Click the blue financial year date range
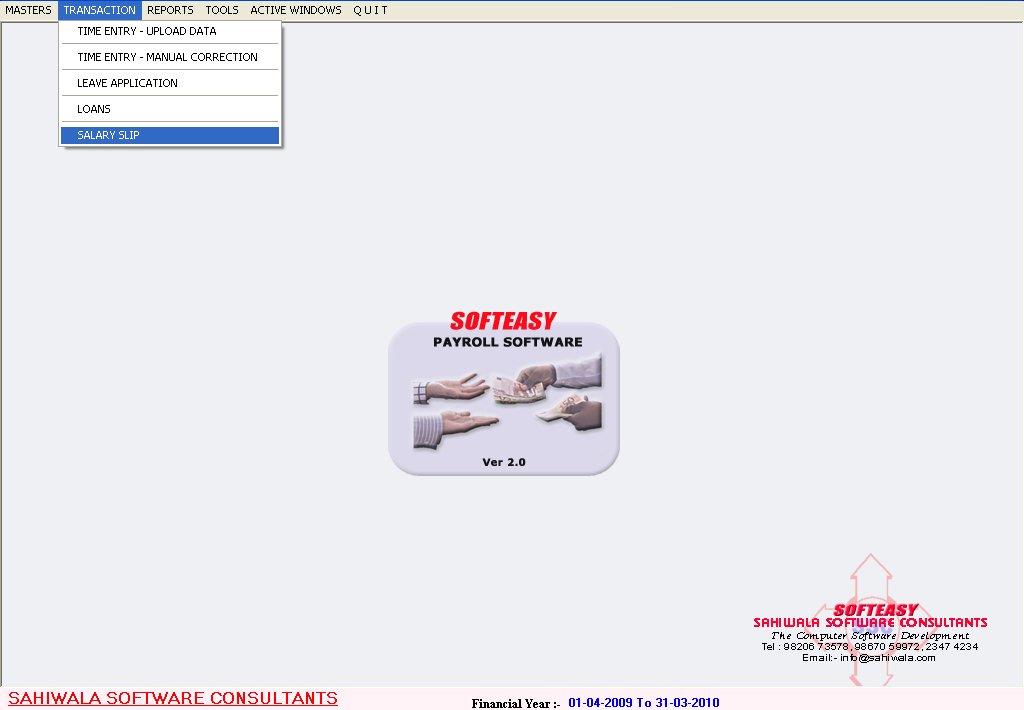This screenshot has width=1024, height=710. (643, 703)
